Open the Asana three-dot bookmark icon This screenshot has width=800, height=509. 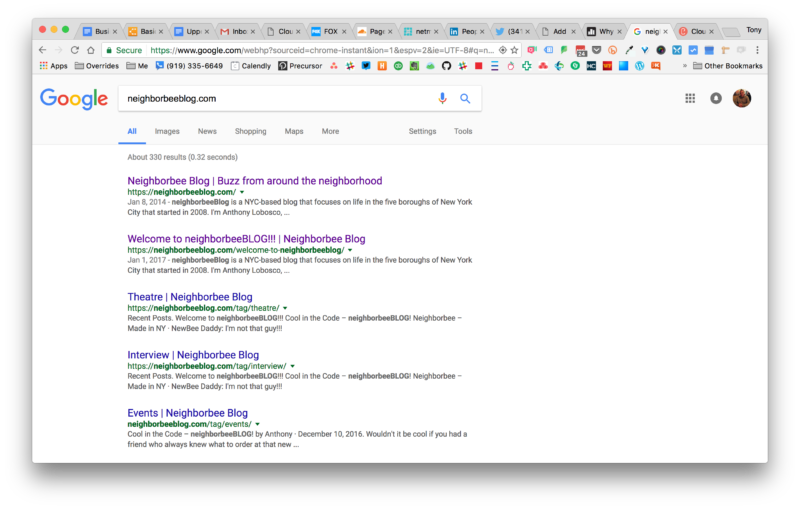[x=334, y=66]
